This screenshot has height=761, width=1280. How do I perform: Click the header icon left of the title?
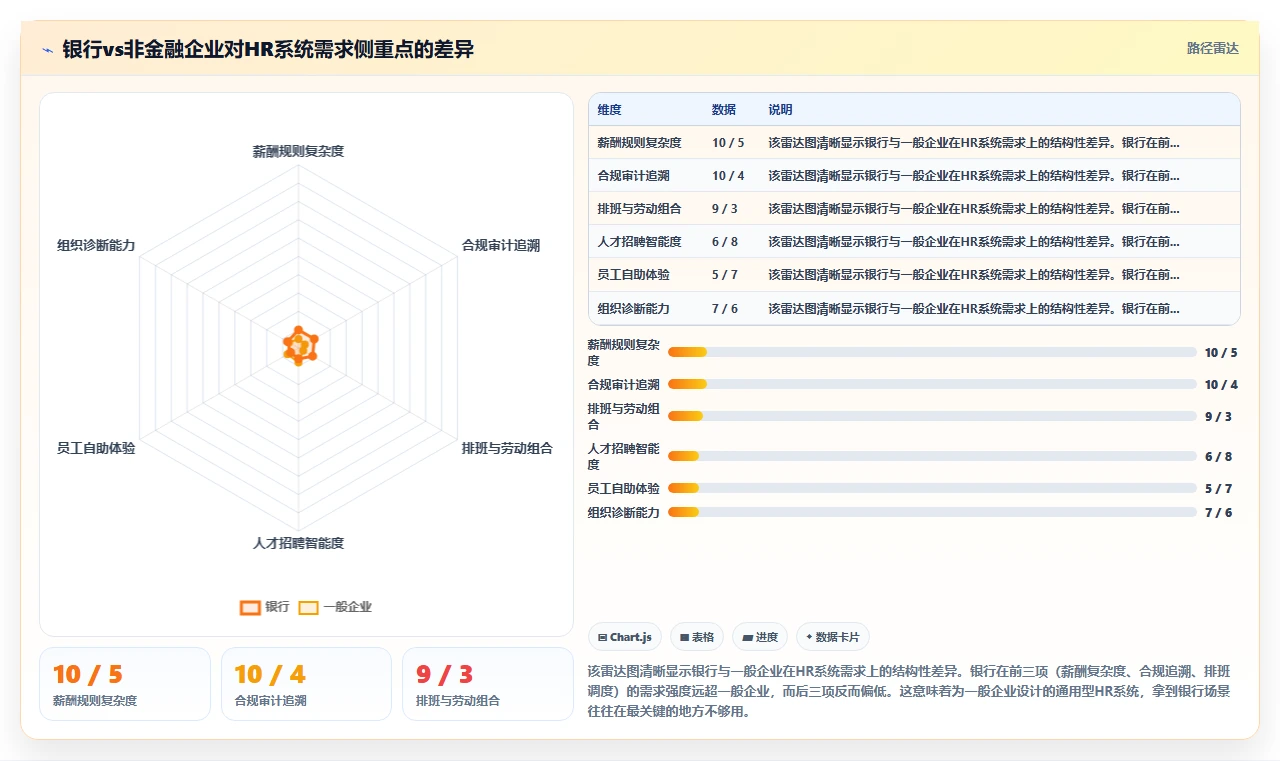tap(47, 49)
